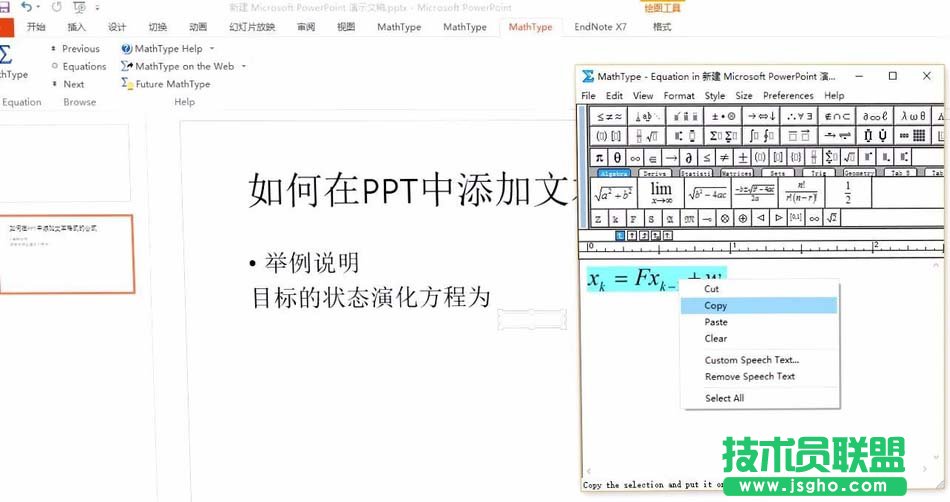
Task: Open the matrix templates palette
Action: [x=913, y=136]
